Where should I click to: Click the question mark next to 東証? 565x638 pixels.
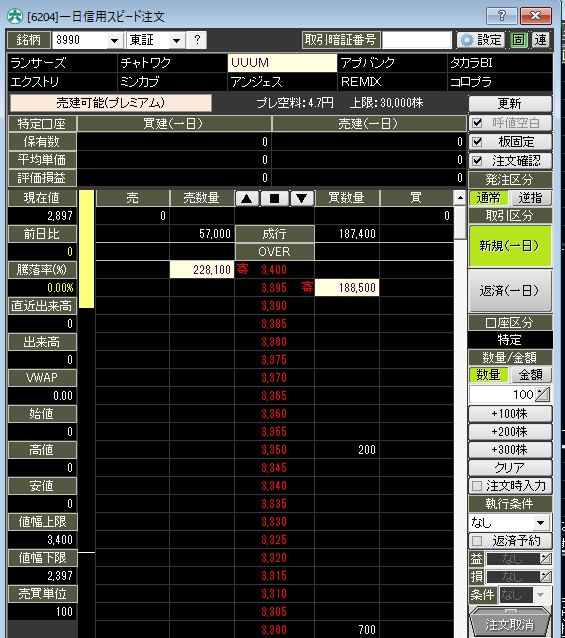click(x=197, y=40)
